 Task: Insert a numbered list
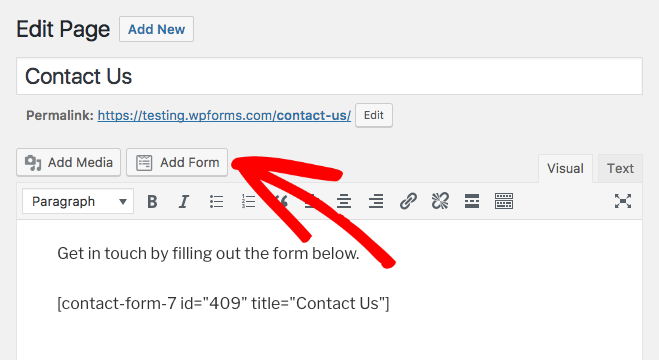pos(248,202)
